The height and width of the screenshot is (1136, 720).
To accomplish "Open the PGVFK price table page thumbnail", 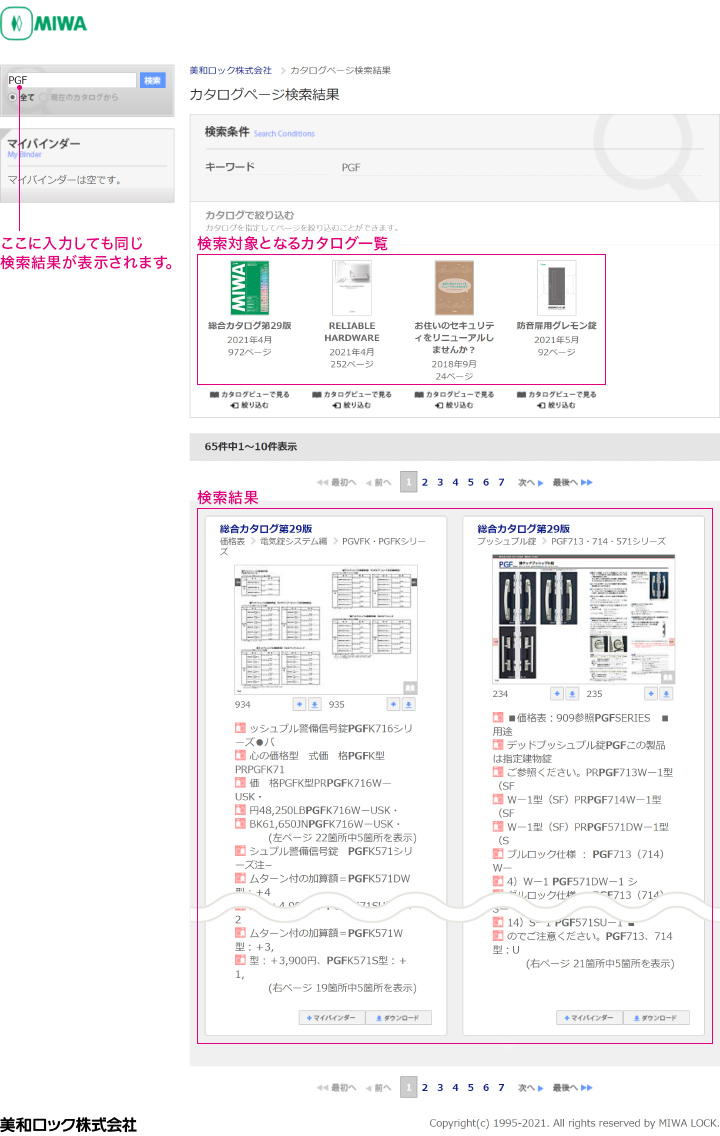I will pos(326,630).
